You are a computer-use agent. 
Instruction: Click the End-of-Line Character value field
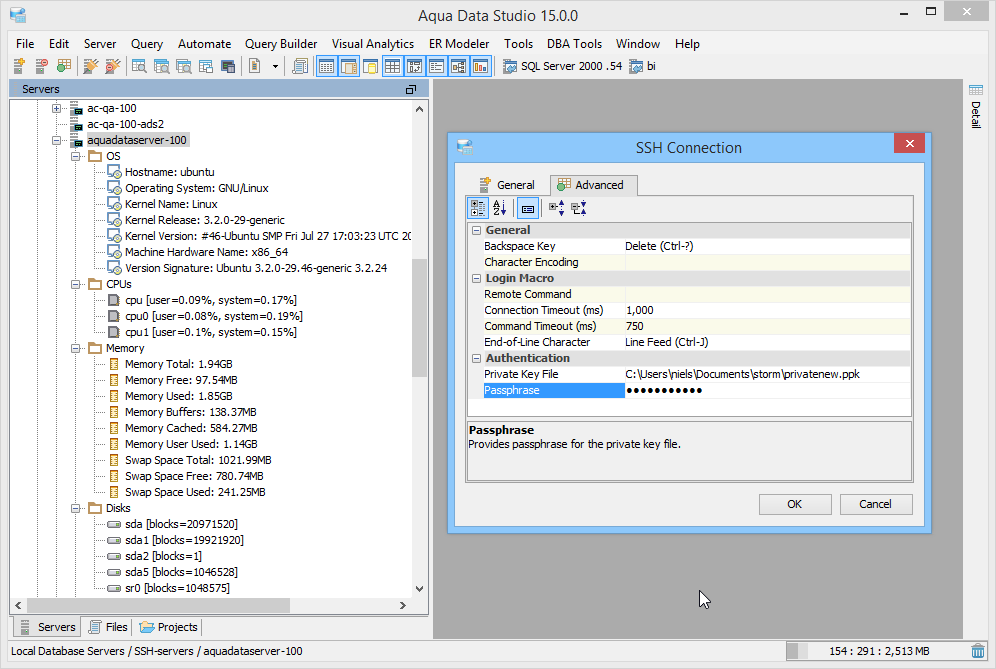767,342
